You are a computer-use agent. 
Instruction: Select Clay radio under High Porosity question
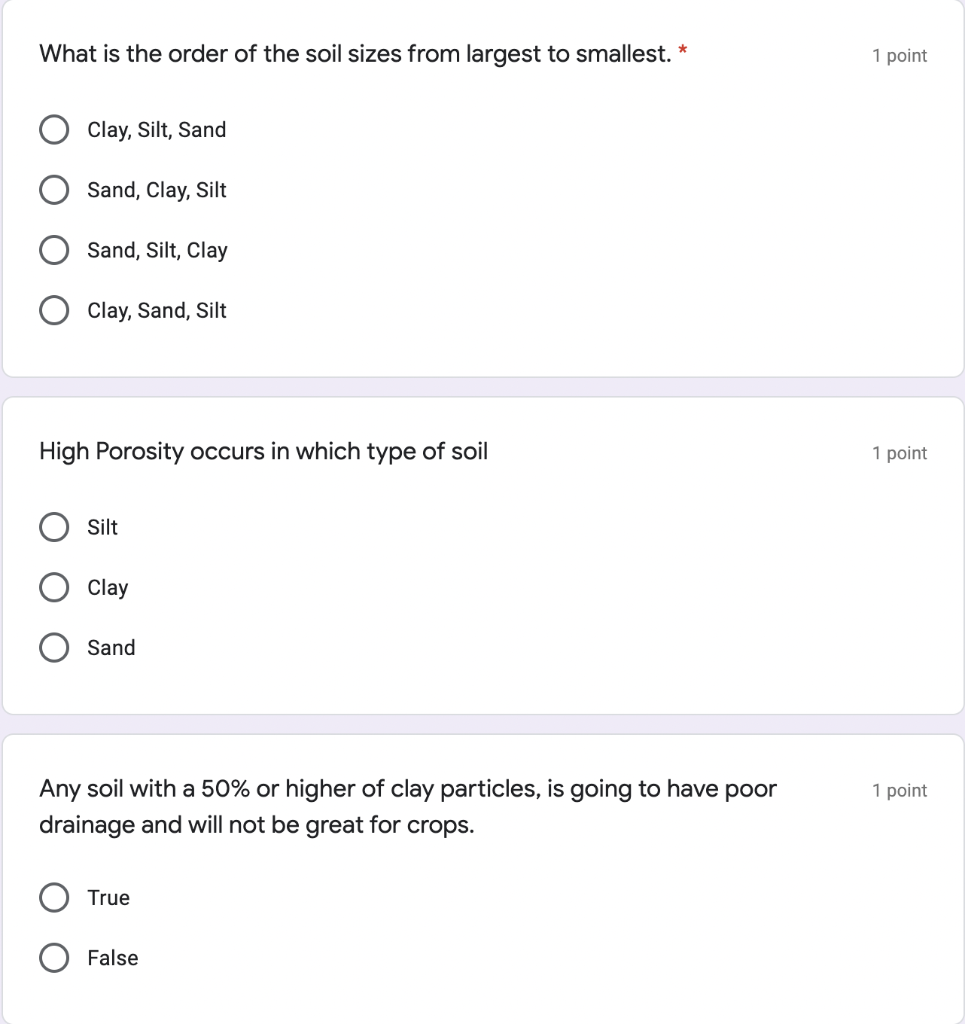click(54, 588)
